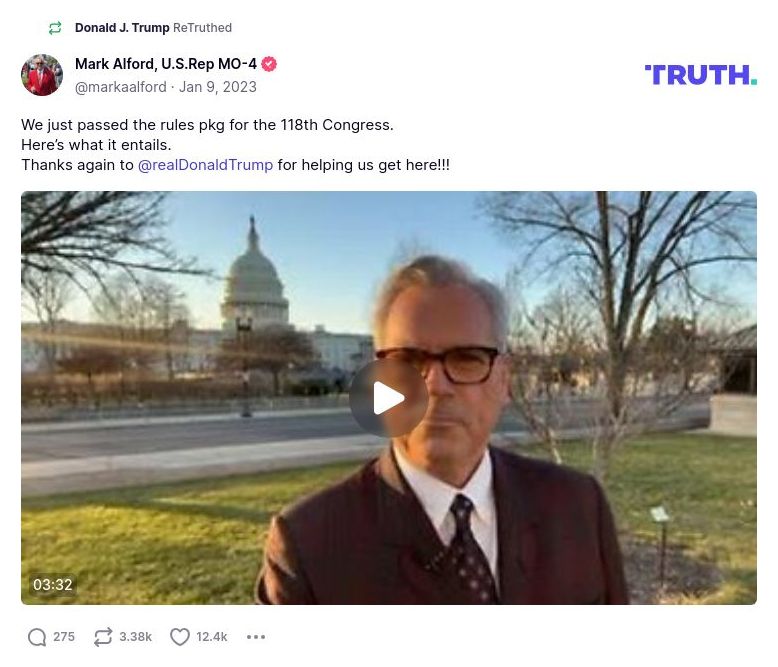
Task: Open the Mark Alford, U.S.Rep MO-4 display name
Action: click(x=165, y=64)
